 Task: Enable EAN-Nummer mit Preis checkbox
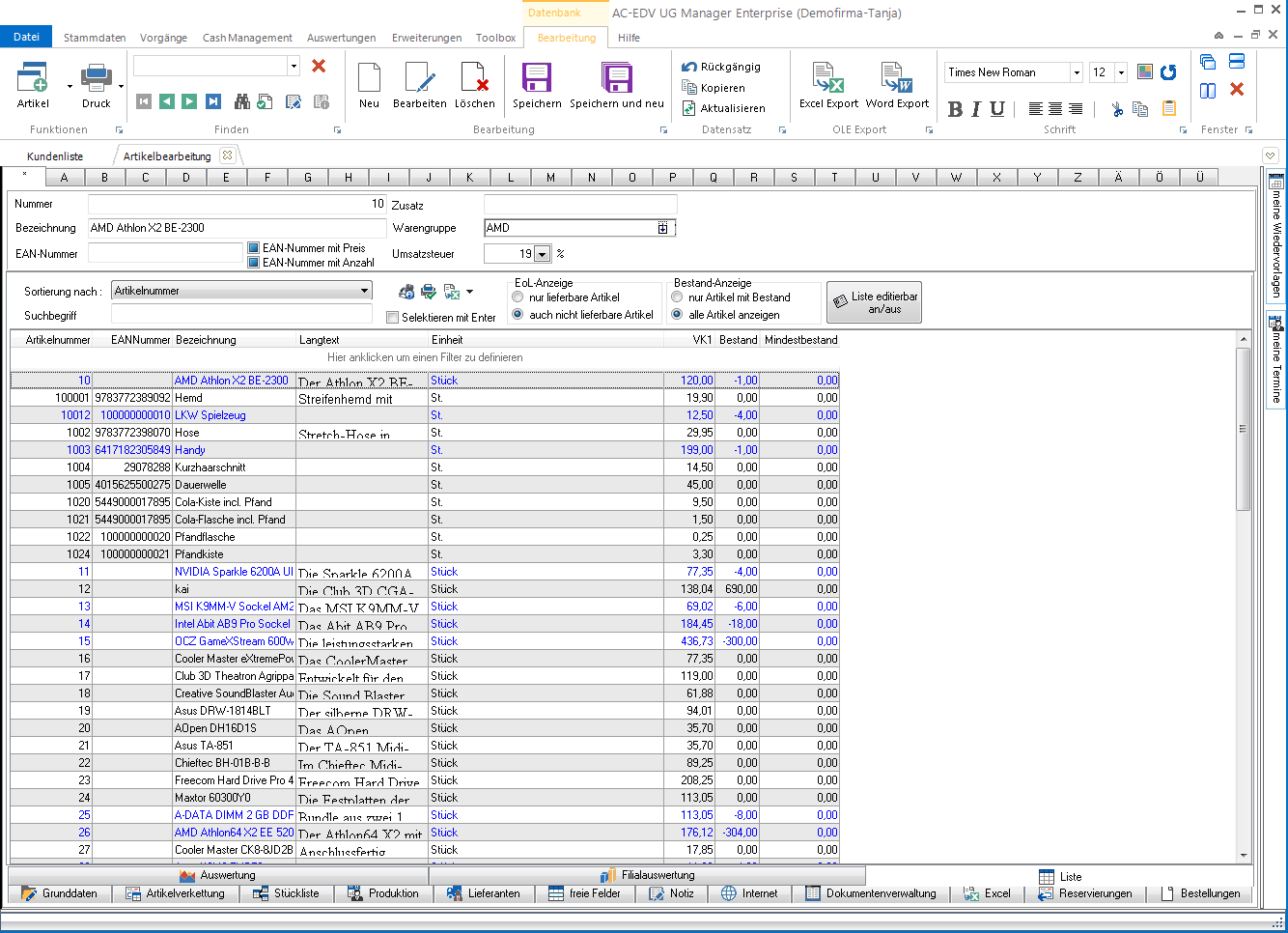(254, 248)
